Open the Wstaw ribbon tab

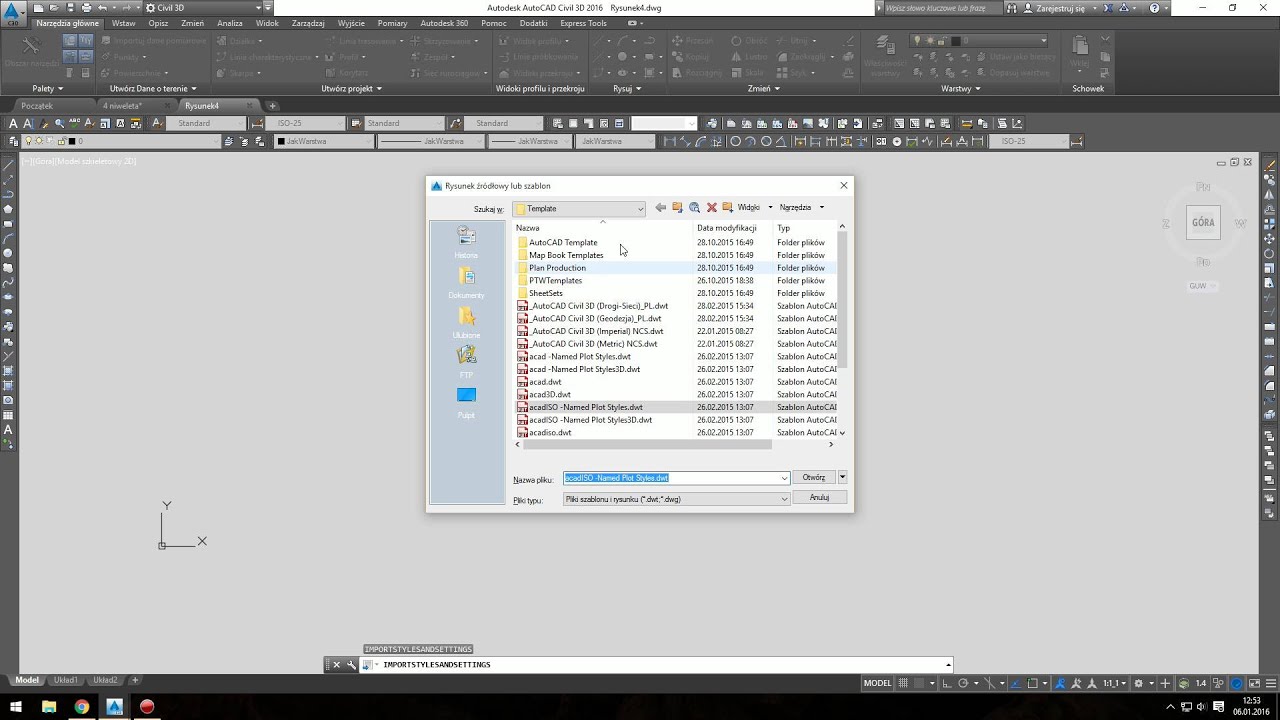124,23
